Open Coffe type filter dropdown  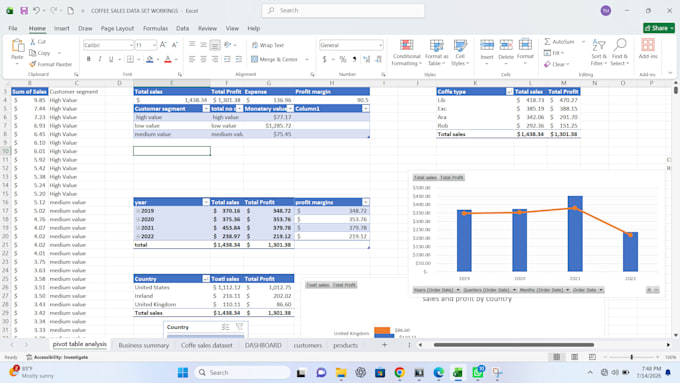click(510, 92)
